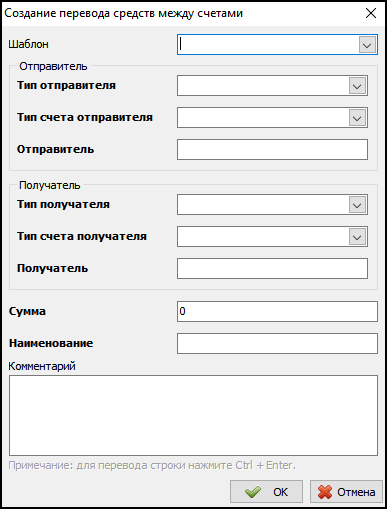Click the Тип счета отправителя label
The image size is (387, 509).
pos(85,117)
